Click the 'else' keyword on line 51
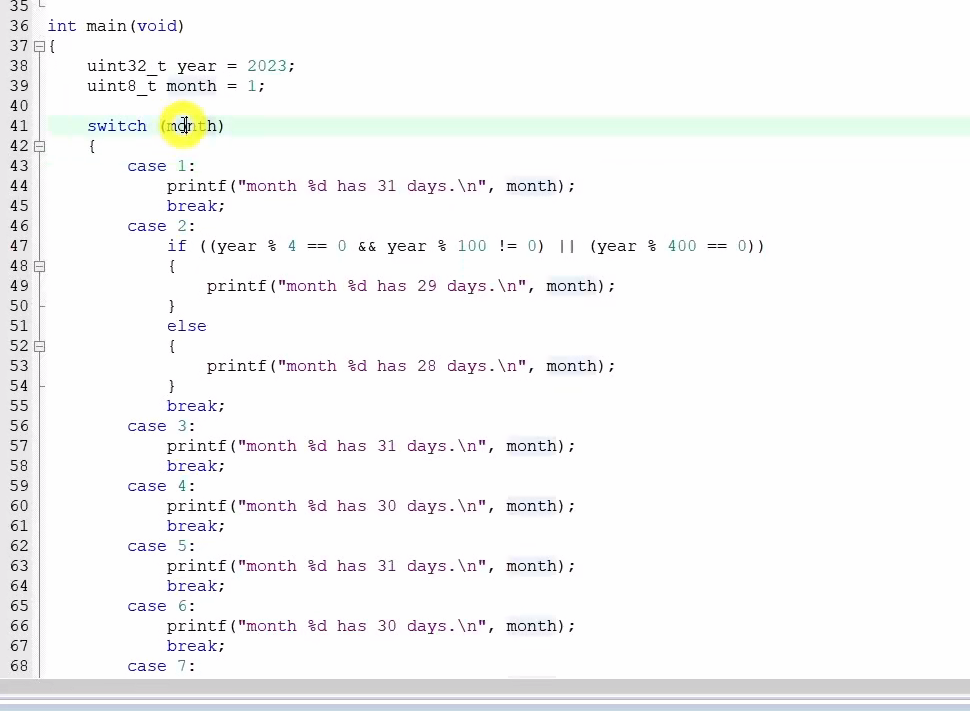The image size is (970, 711). coord(187,326)
